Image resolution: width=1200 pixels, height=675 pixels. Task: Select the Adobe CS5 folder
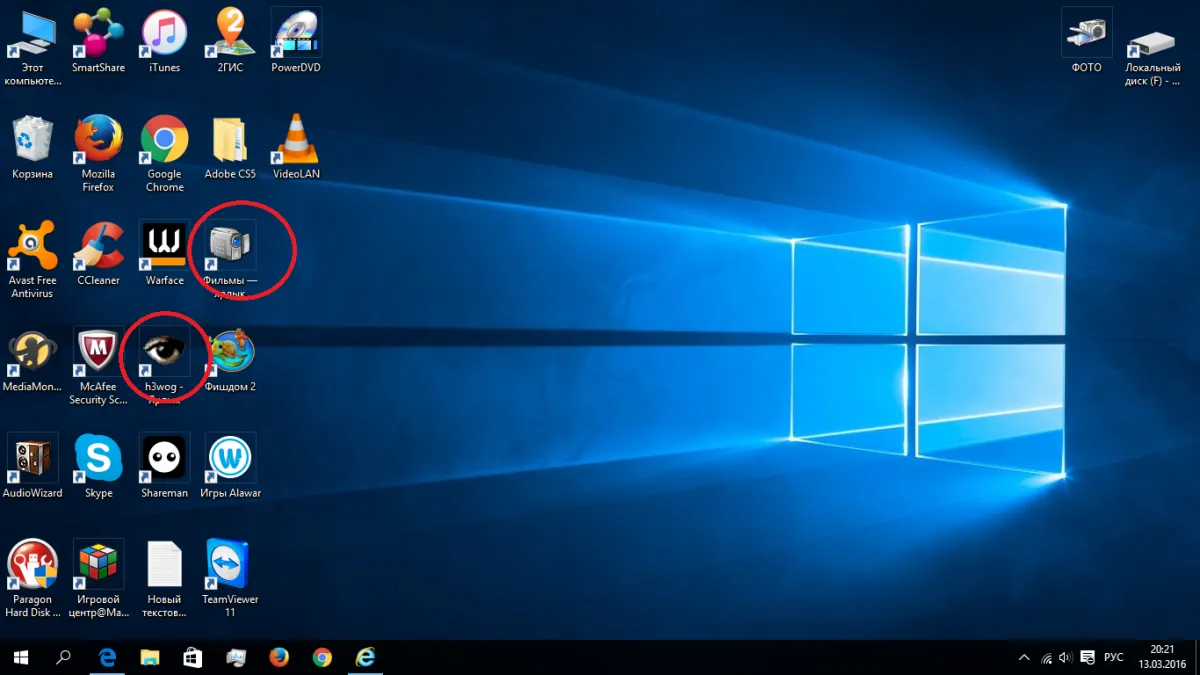[x=230, y=146]
